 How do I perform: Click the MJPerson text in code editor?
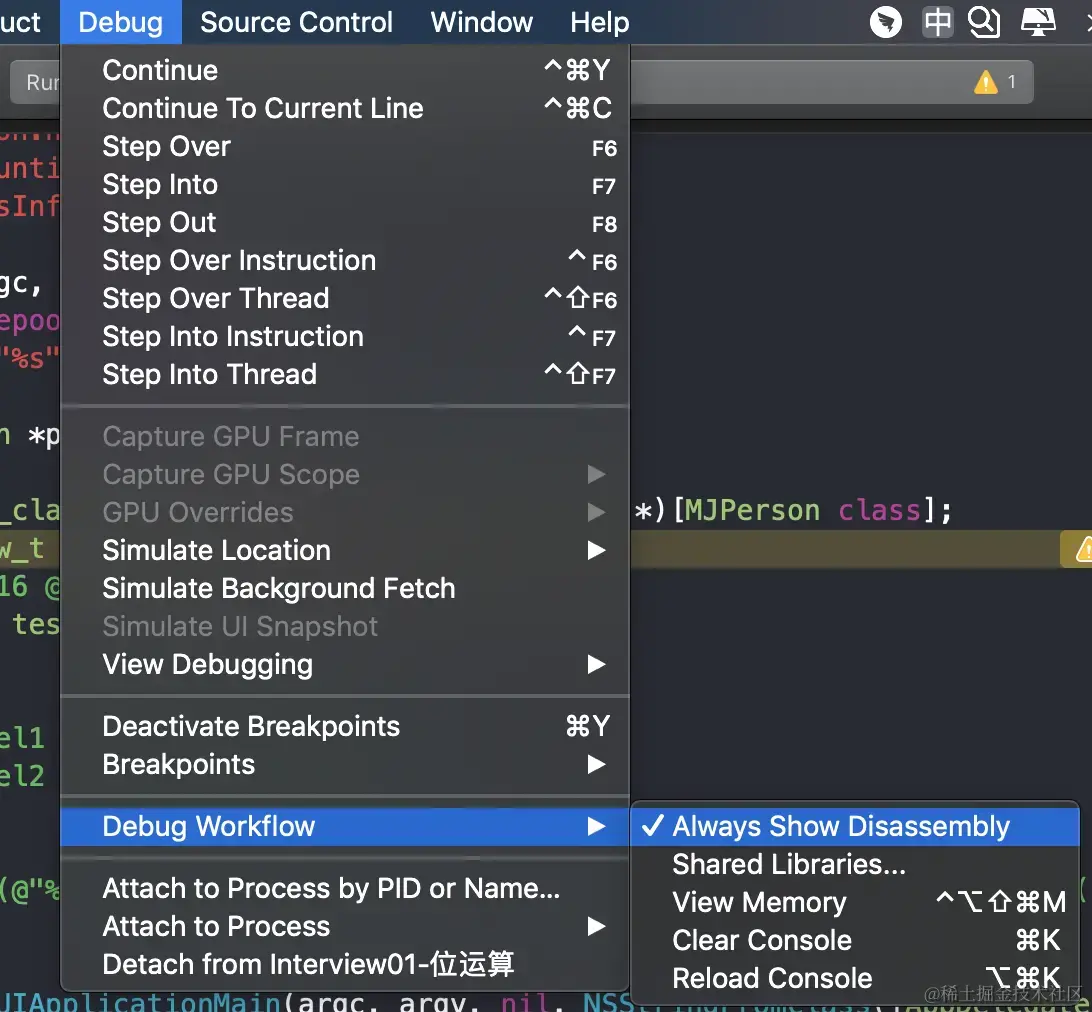[752, 511]
